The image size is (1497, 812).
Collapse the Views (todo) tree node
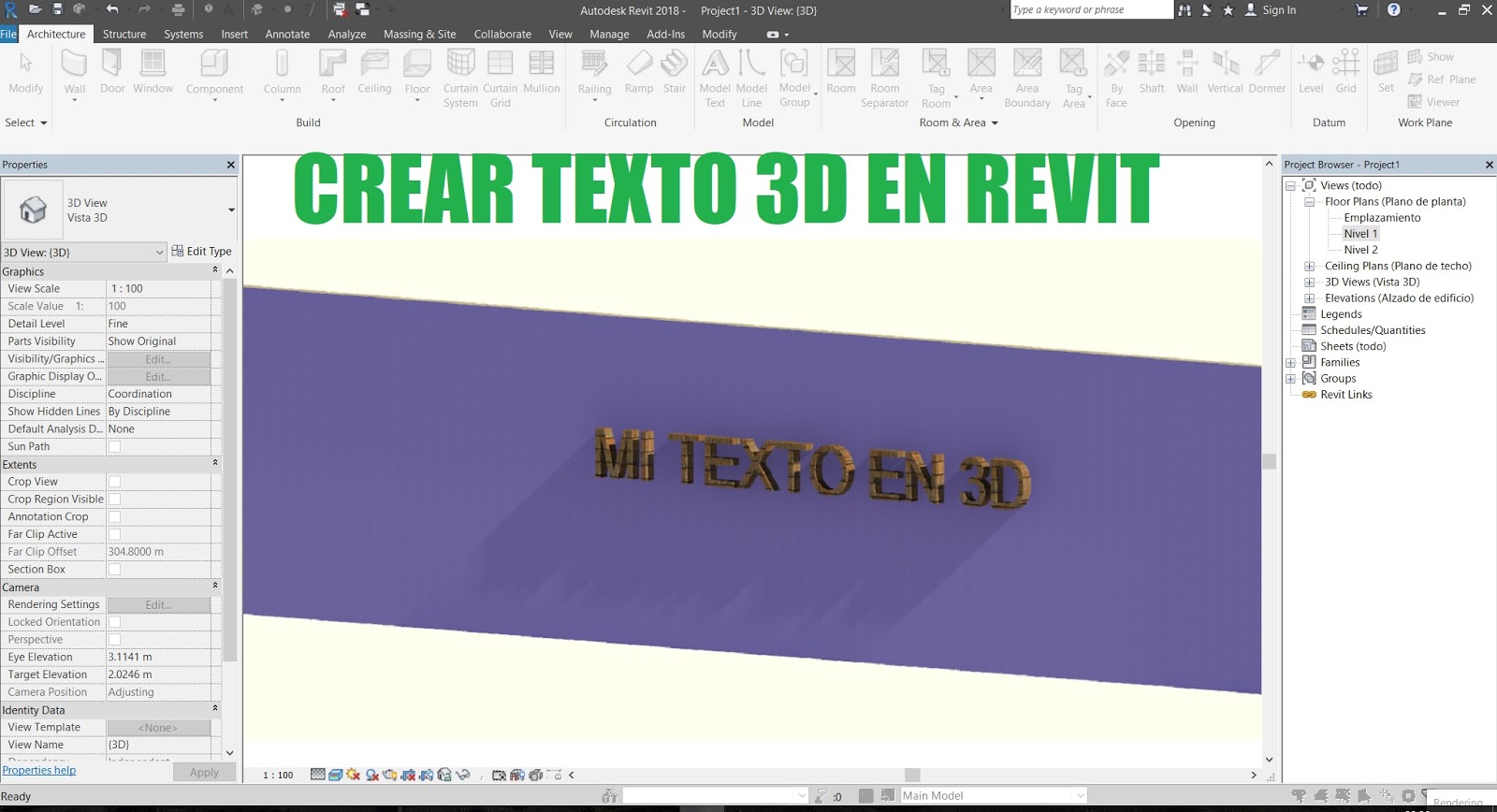pyautogui.click(x=1291, y=185)
